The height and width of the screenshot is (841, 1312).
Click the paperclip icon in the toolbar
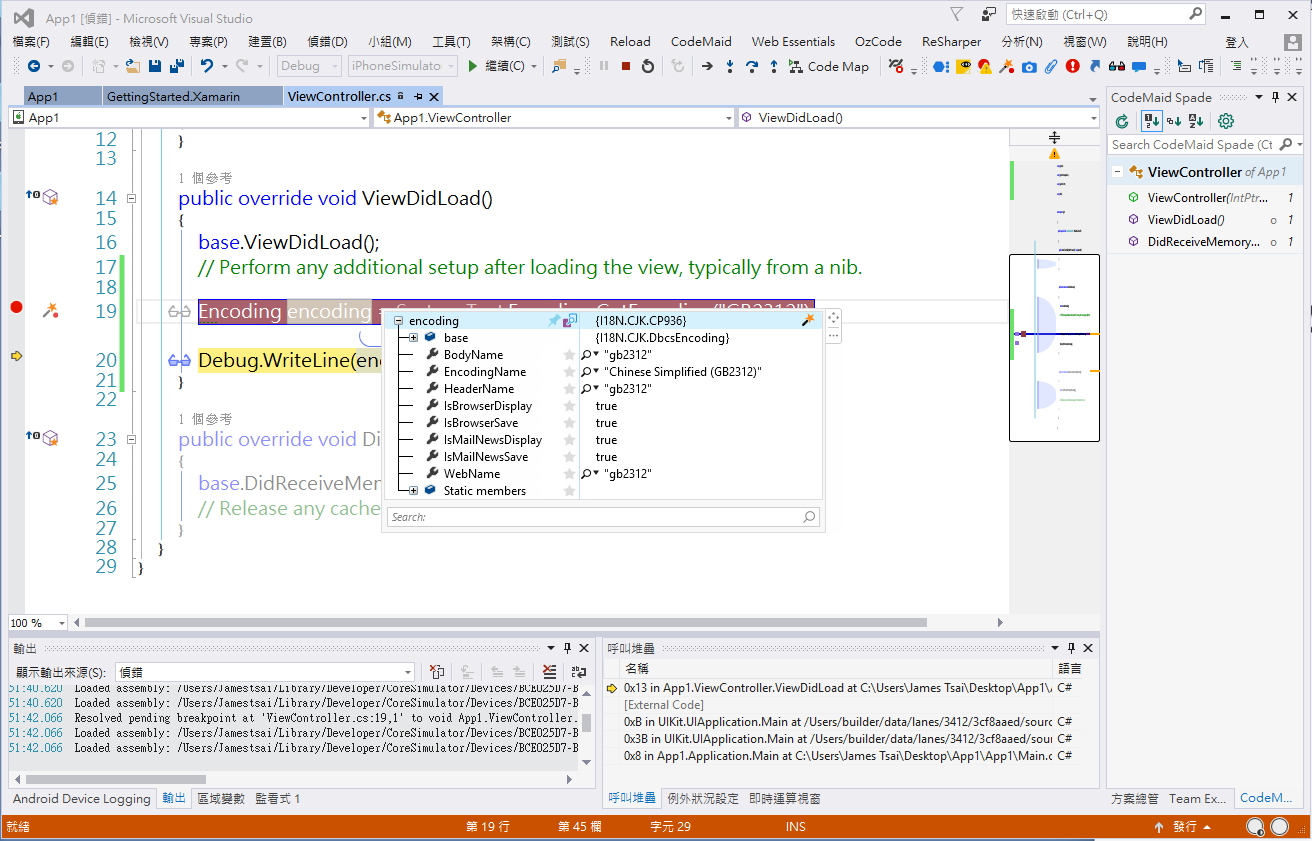1050,66
